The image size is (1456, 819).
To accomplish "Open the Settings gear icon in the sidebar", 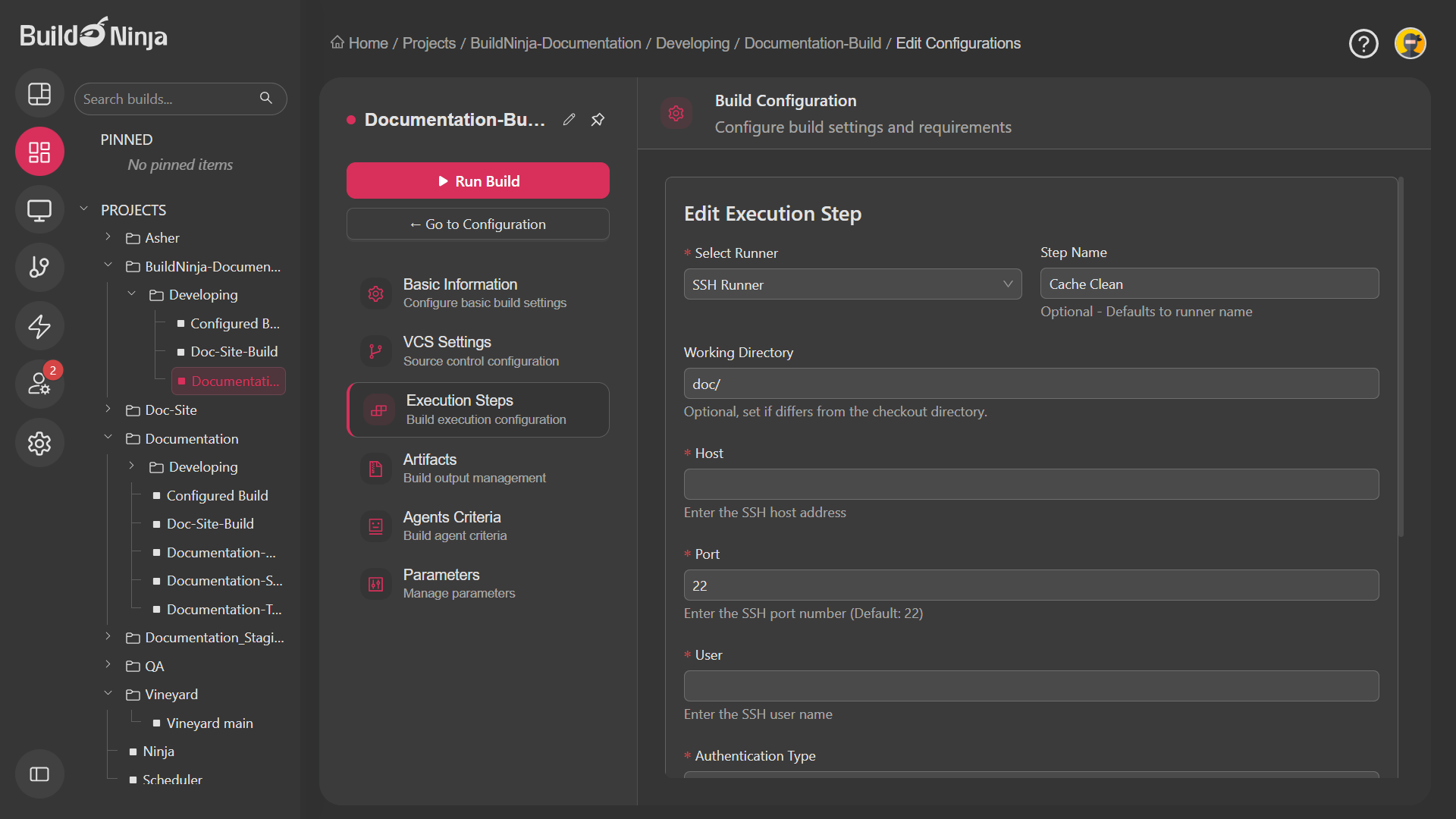I will 39,443.
